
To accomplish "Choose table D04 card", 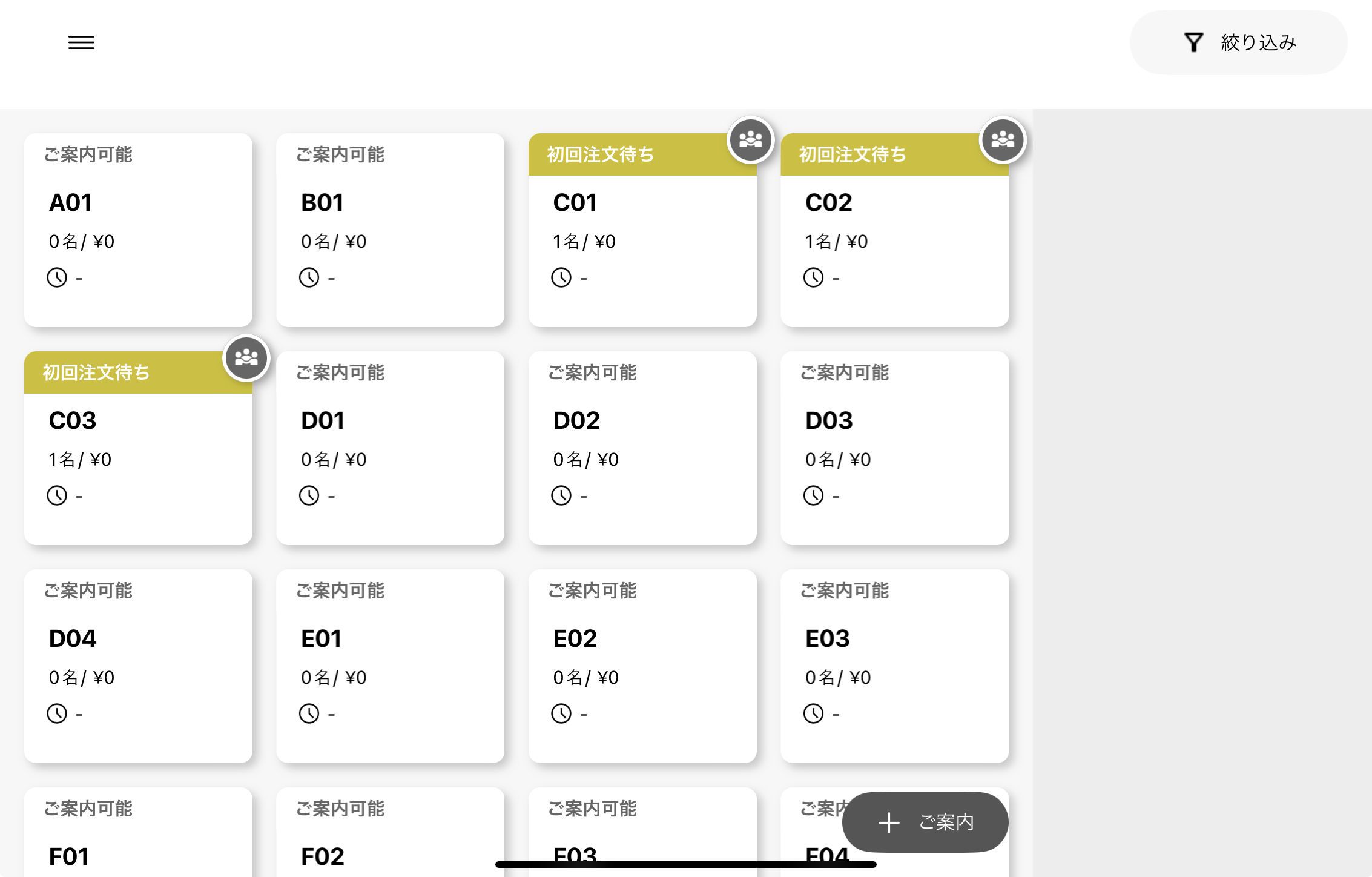I will (x=138, y=666).
